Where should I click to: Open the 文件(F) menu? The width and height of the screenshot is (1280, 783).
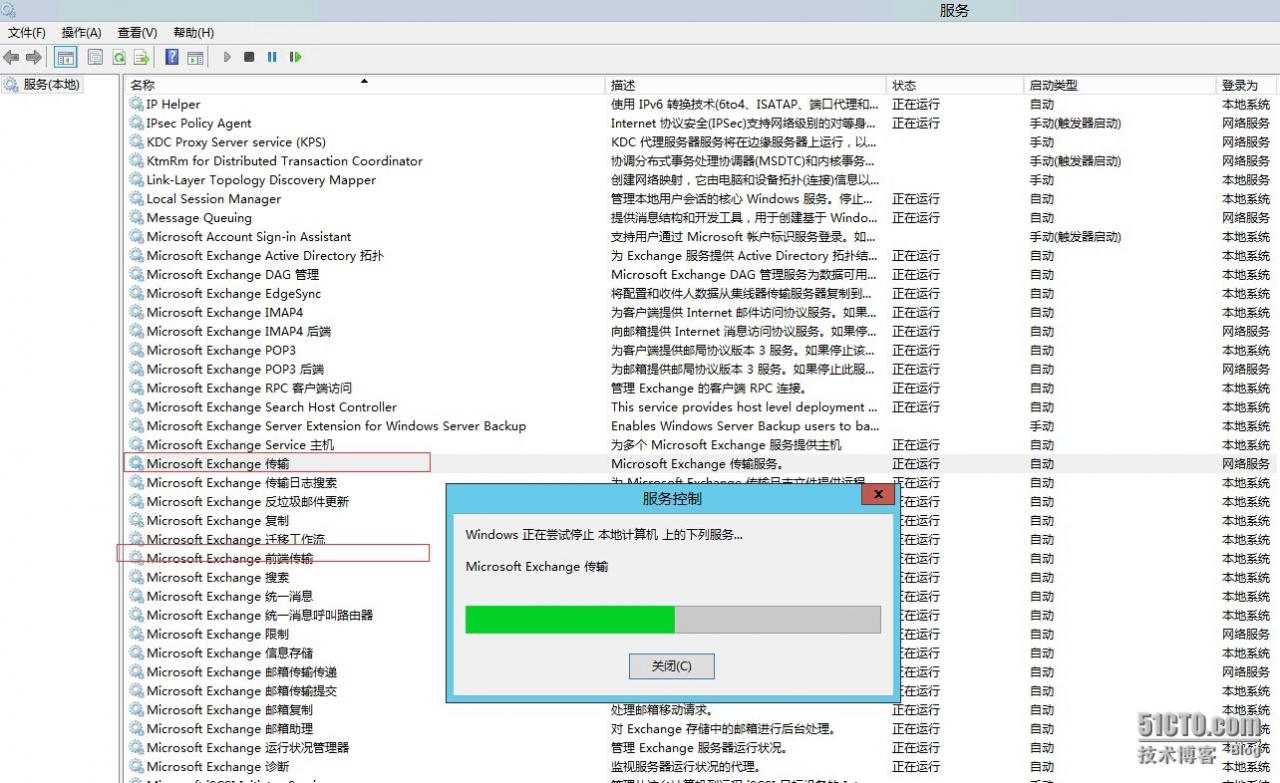(x=27, y=33)
